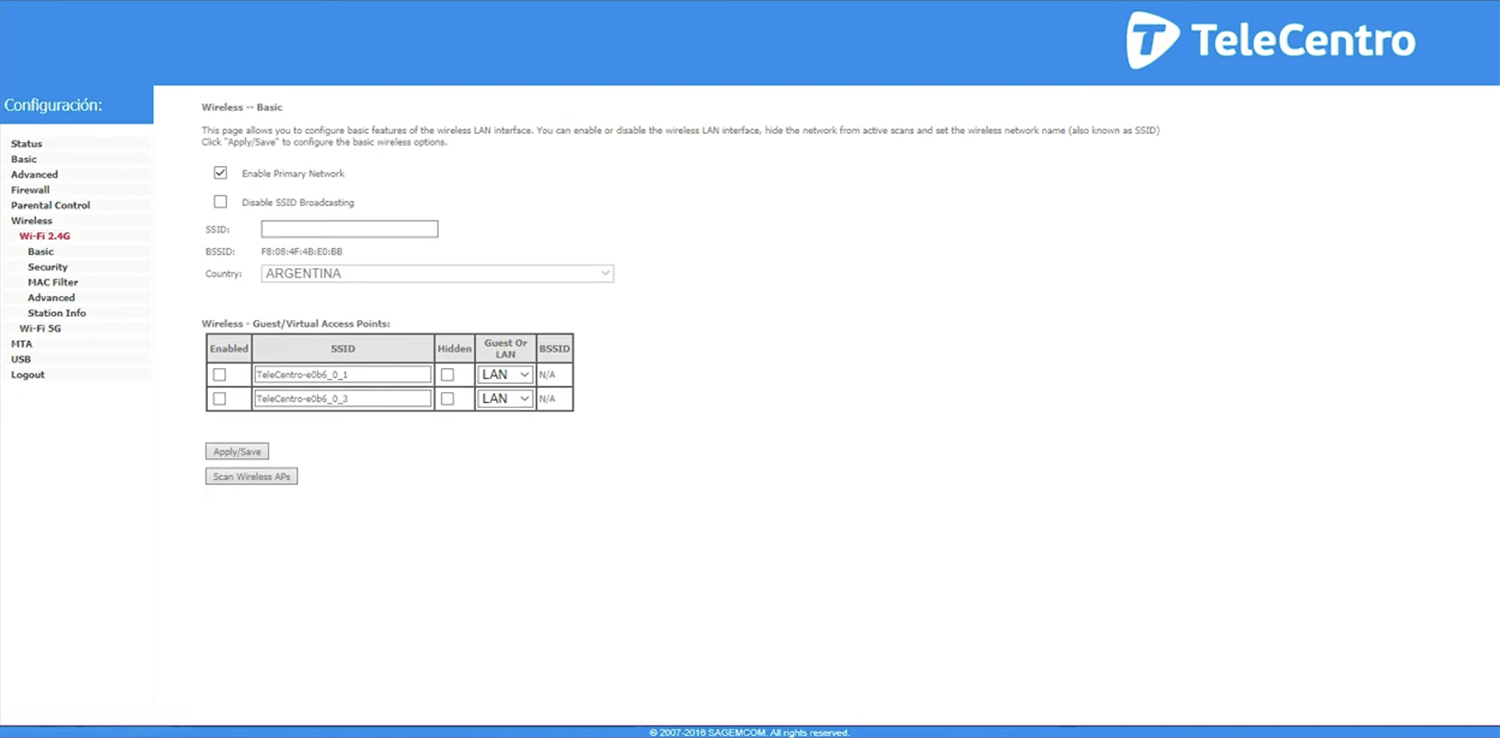
Task: Open Parental Control in sidebar
Action: 50,205
